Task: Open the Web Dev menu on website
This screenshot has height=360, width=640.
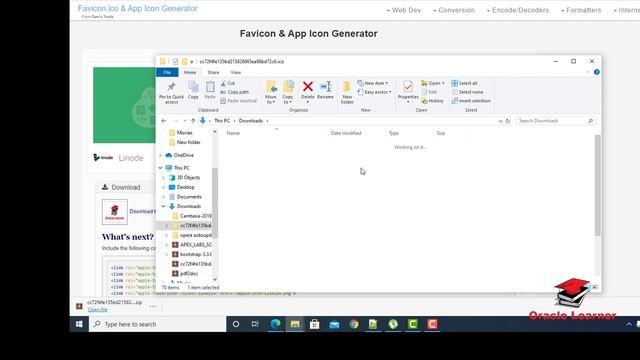Action: 404,10
